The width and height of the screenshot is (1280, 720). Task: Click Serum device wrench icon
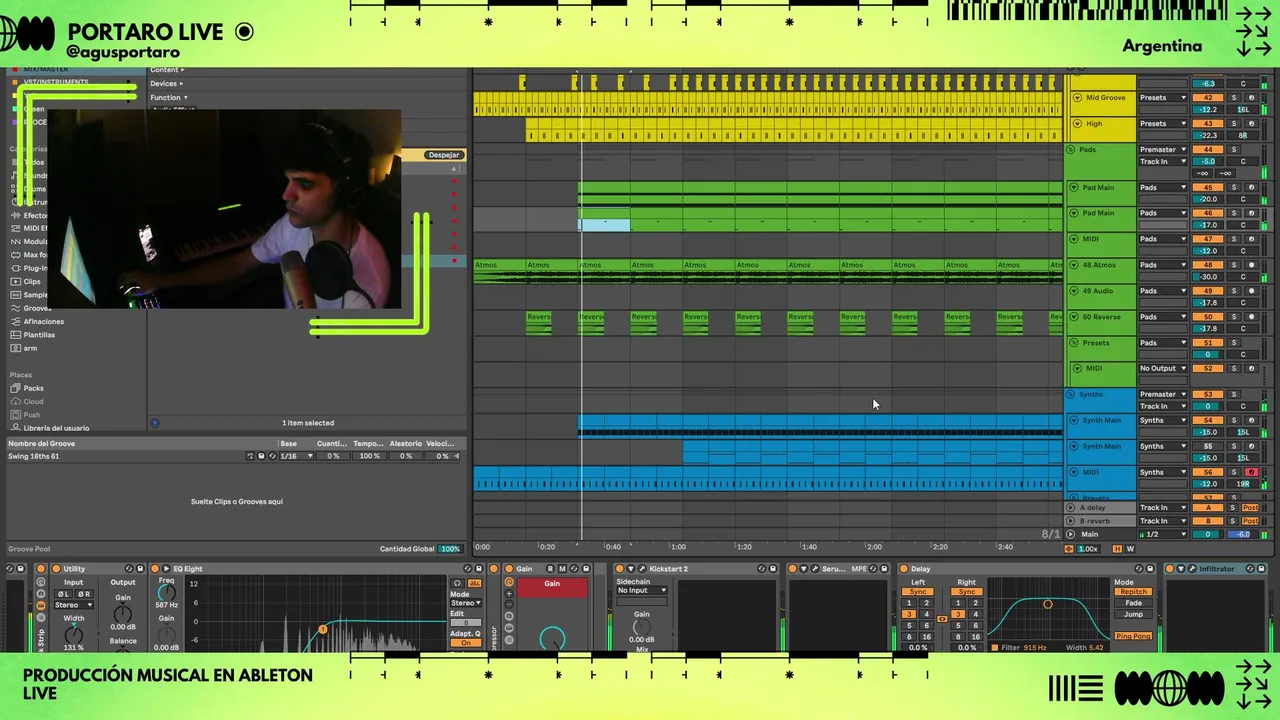tap(815, 568)
